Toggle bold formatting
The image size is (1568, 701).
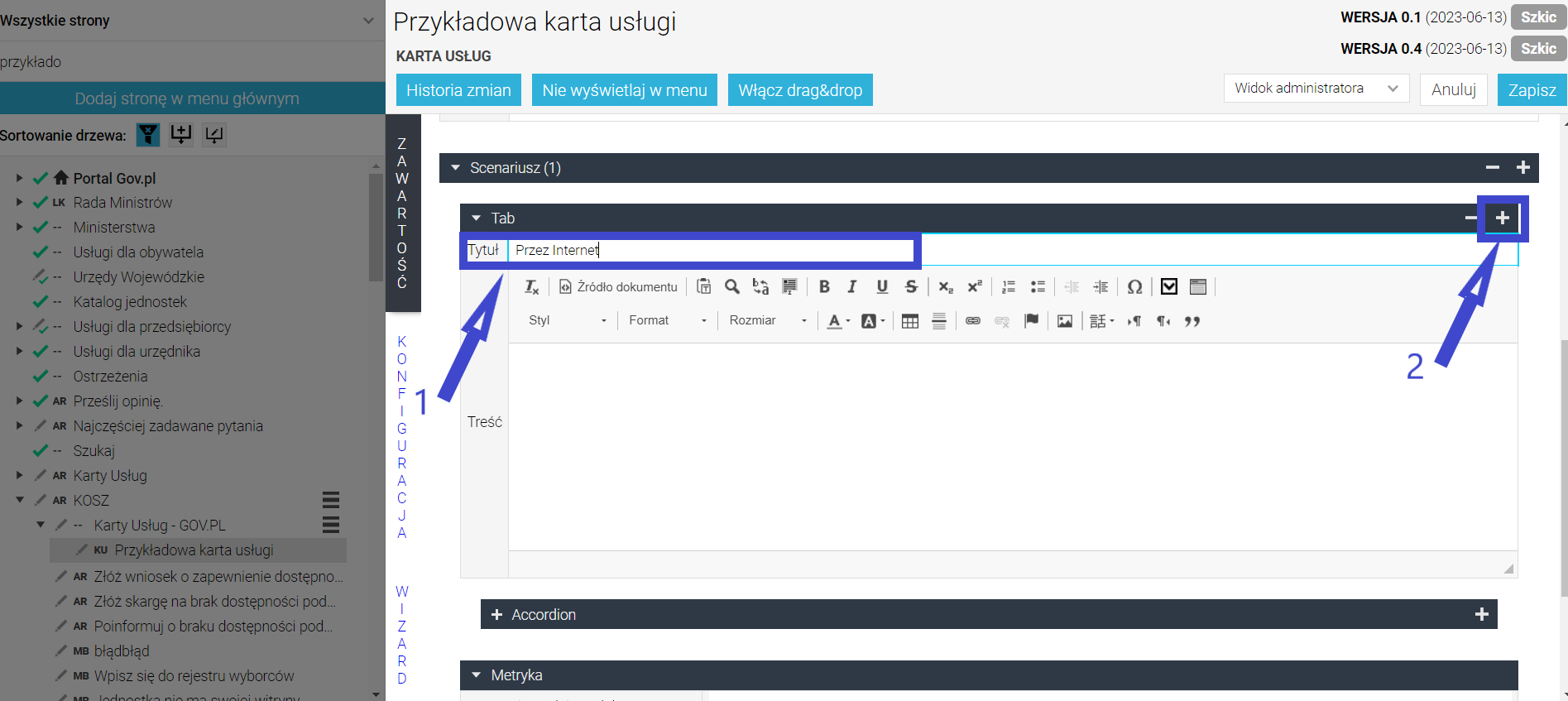tap(824, 286)
